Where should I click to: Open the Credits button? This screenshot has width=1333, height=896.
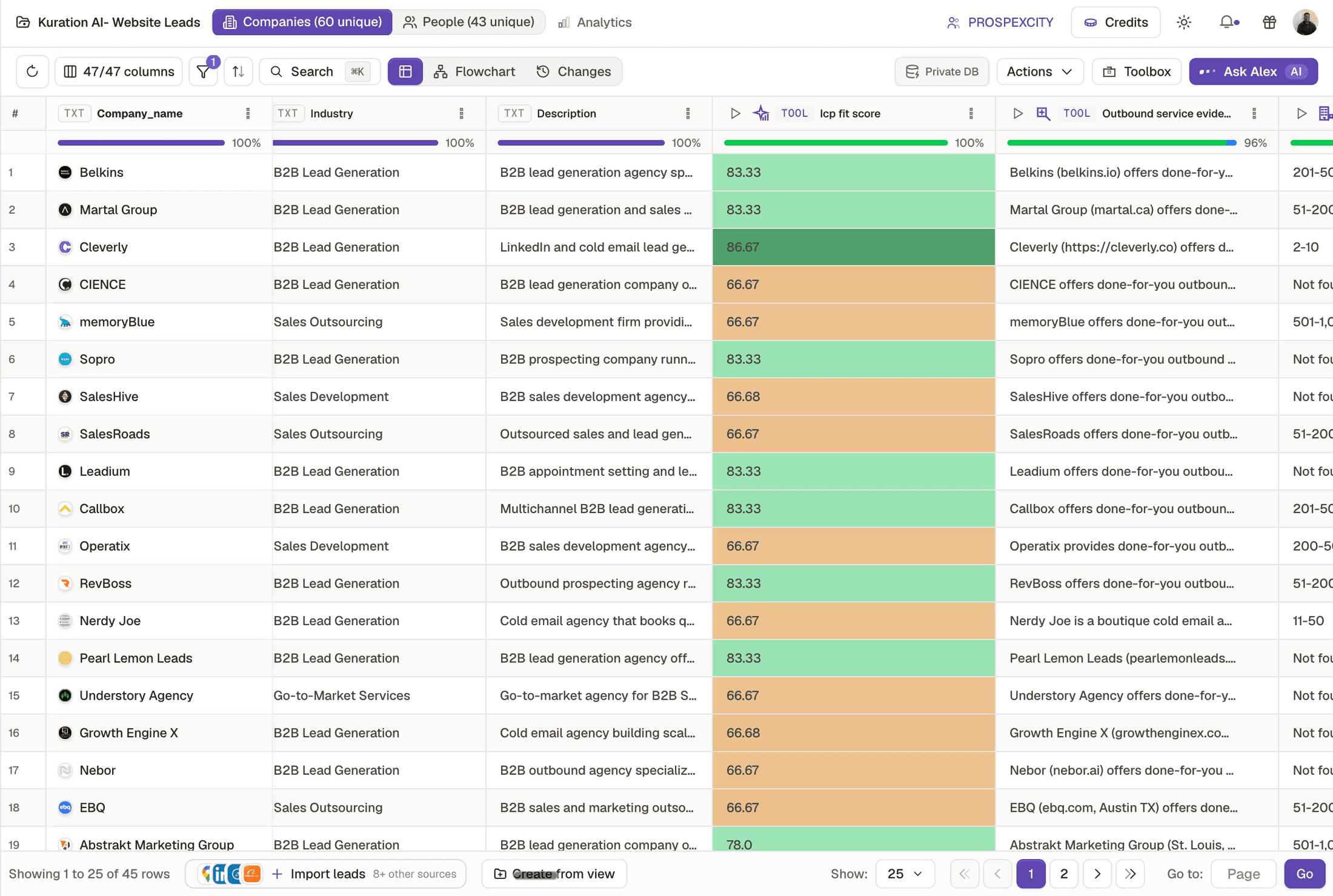tap(1115, 22)
